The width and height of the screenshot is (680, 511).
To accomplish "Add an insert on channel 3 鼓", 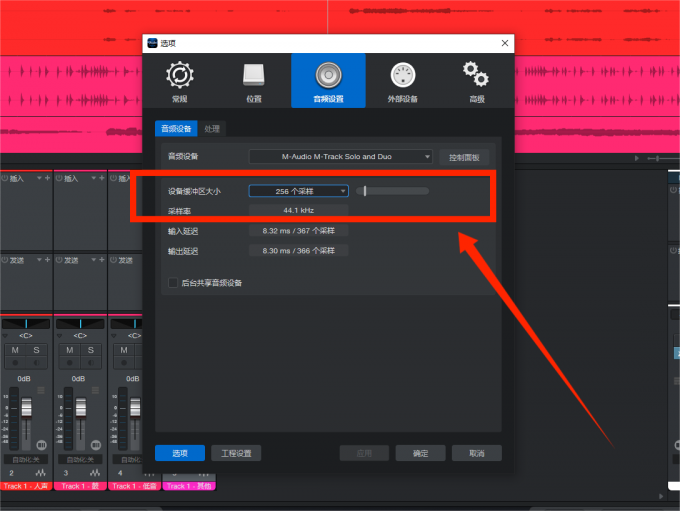I will click(102, 178).
